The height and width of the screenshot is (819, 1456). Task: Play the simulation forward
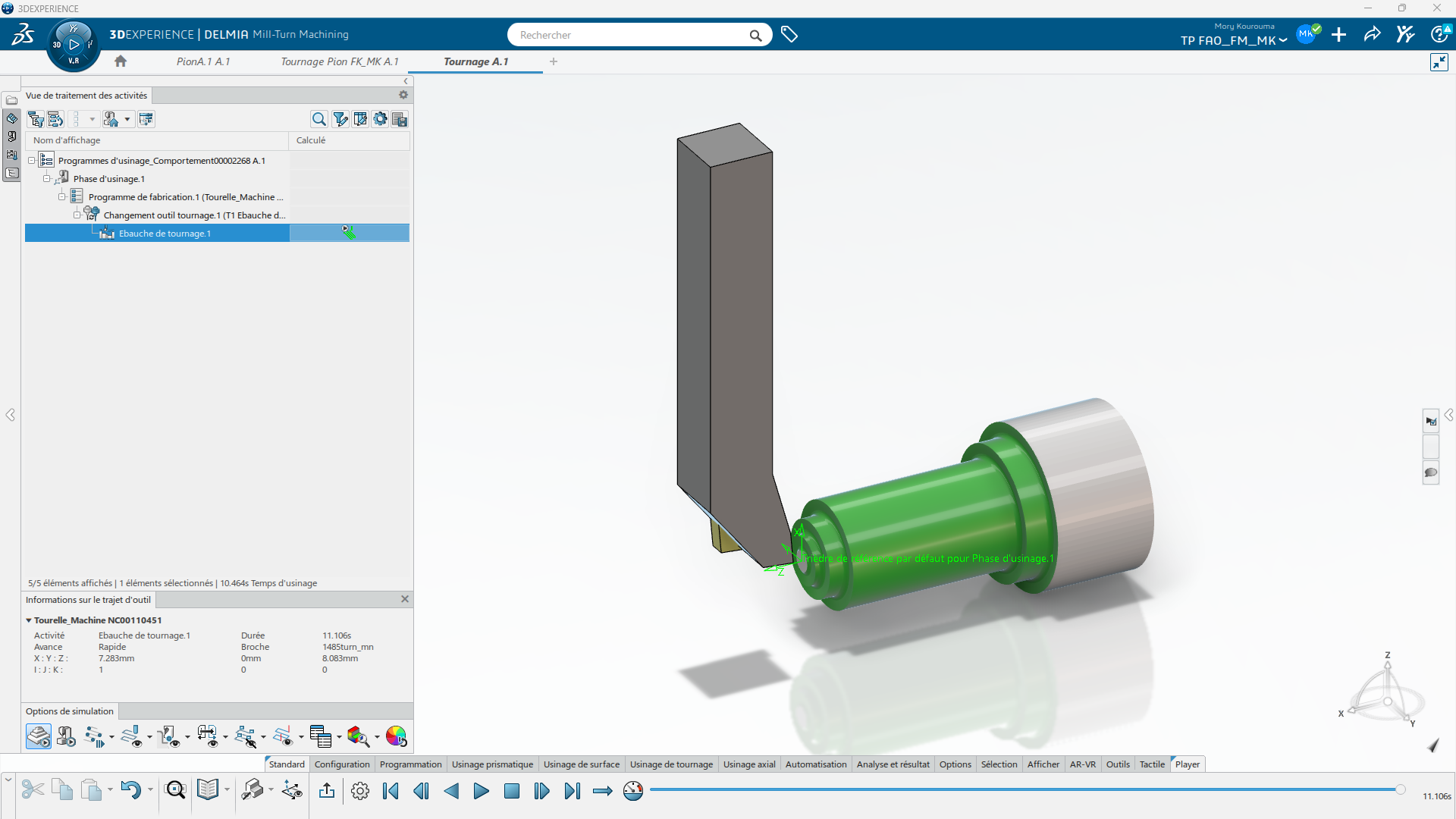[482, 791]
